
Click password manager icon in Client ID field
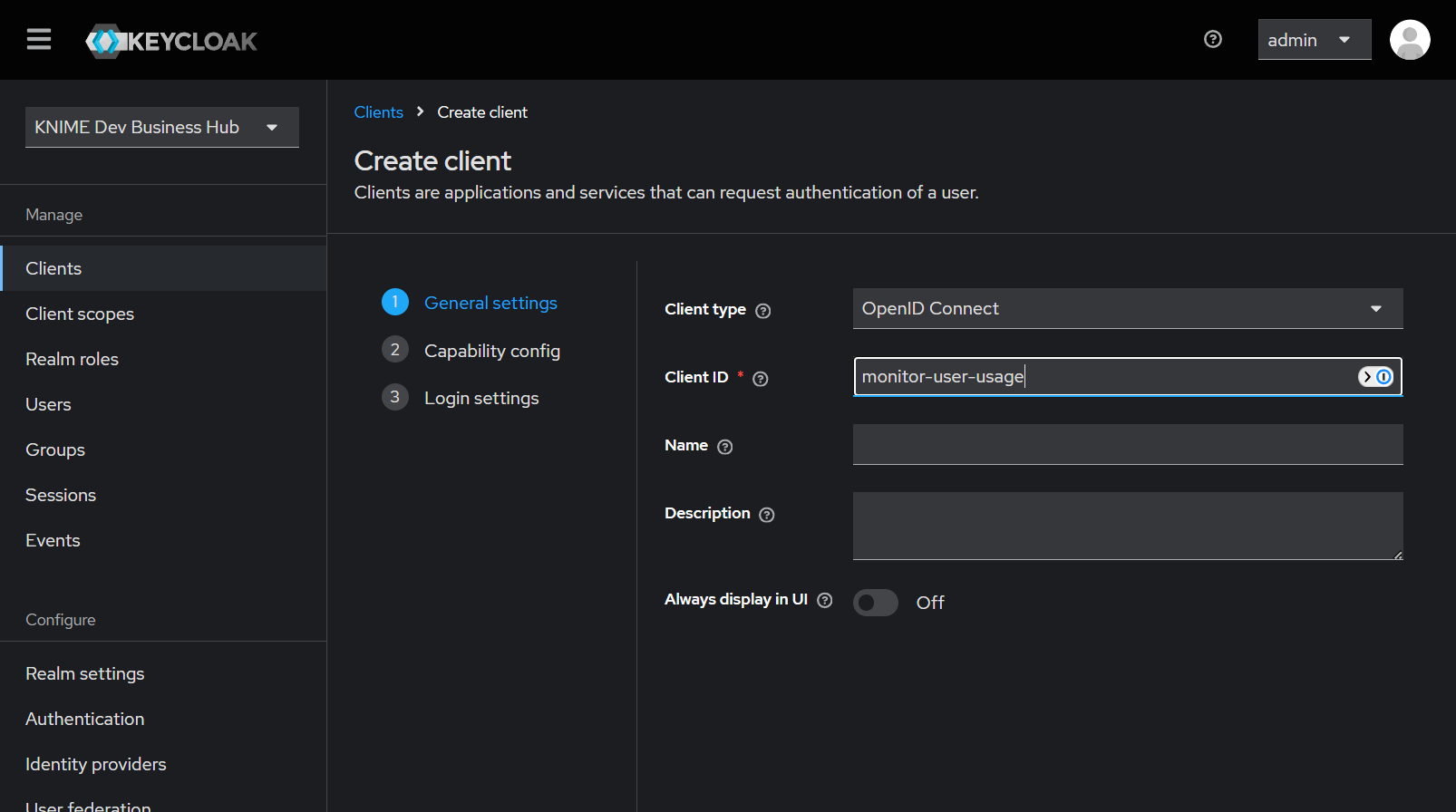tap(1375, 377)
